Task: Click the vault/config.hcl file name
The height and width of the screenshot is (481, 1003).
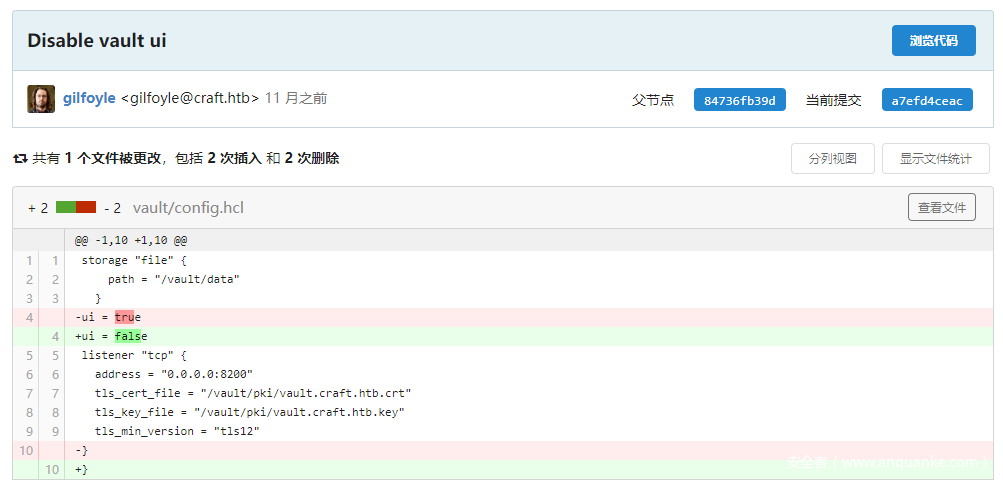Action: 188,208
